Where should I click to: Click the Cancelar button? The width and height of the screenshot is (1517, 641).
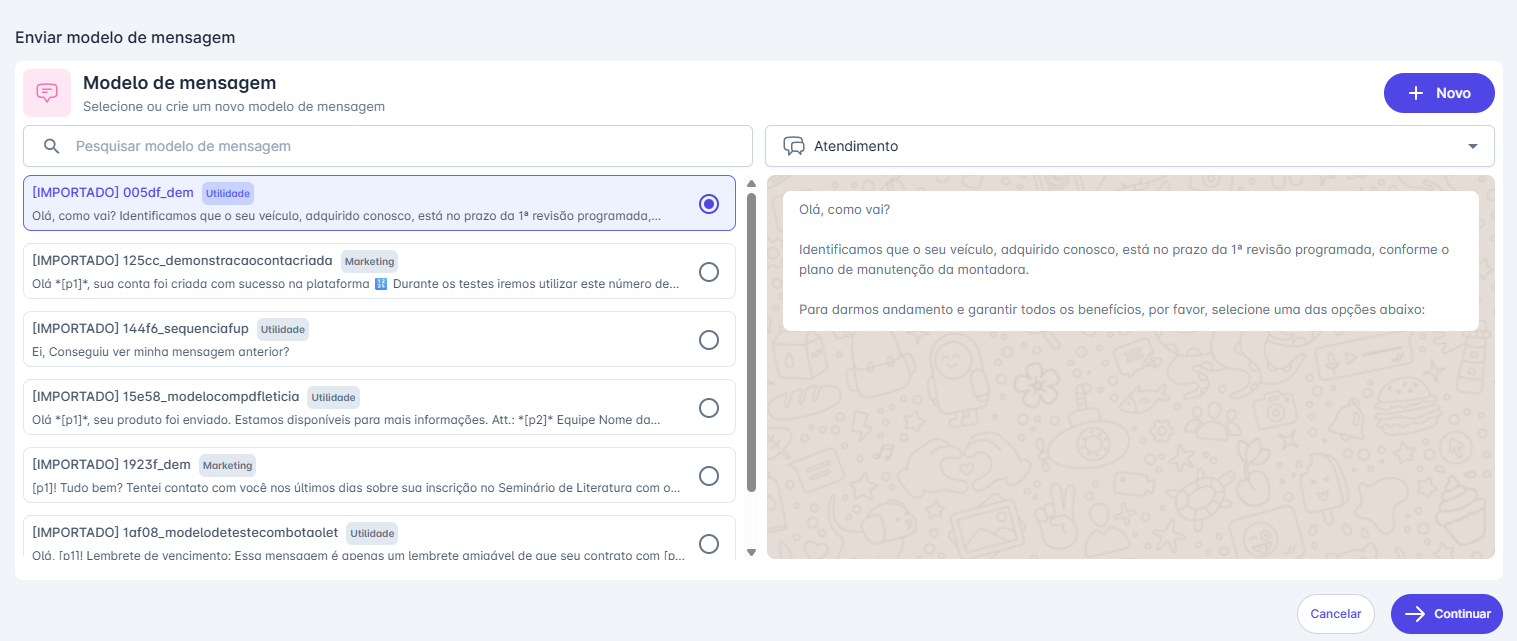1335,614
